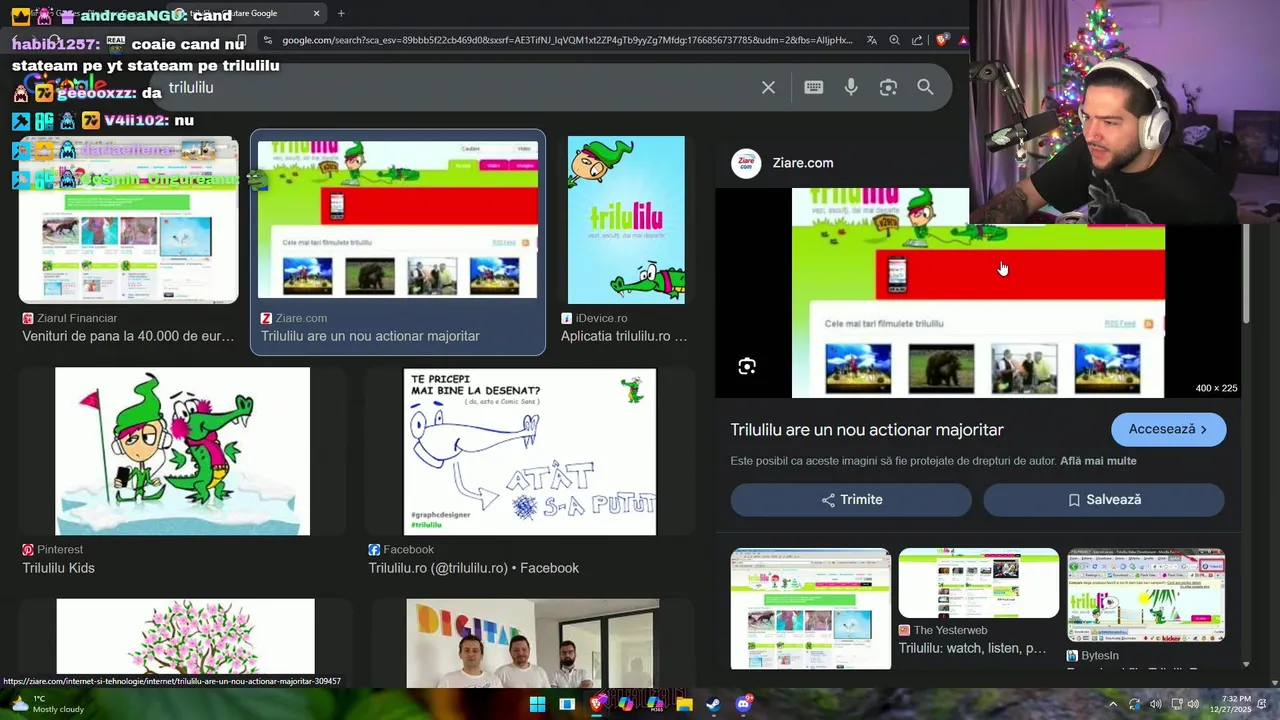Open the Află mai multe link
1280x720 pixels.
click(x=1098, y=461)
